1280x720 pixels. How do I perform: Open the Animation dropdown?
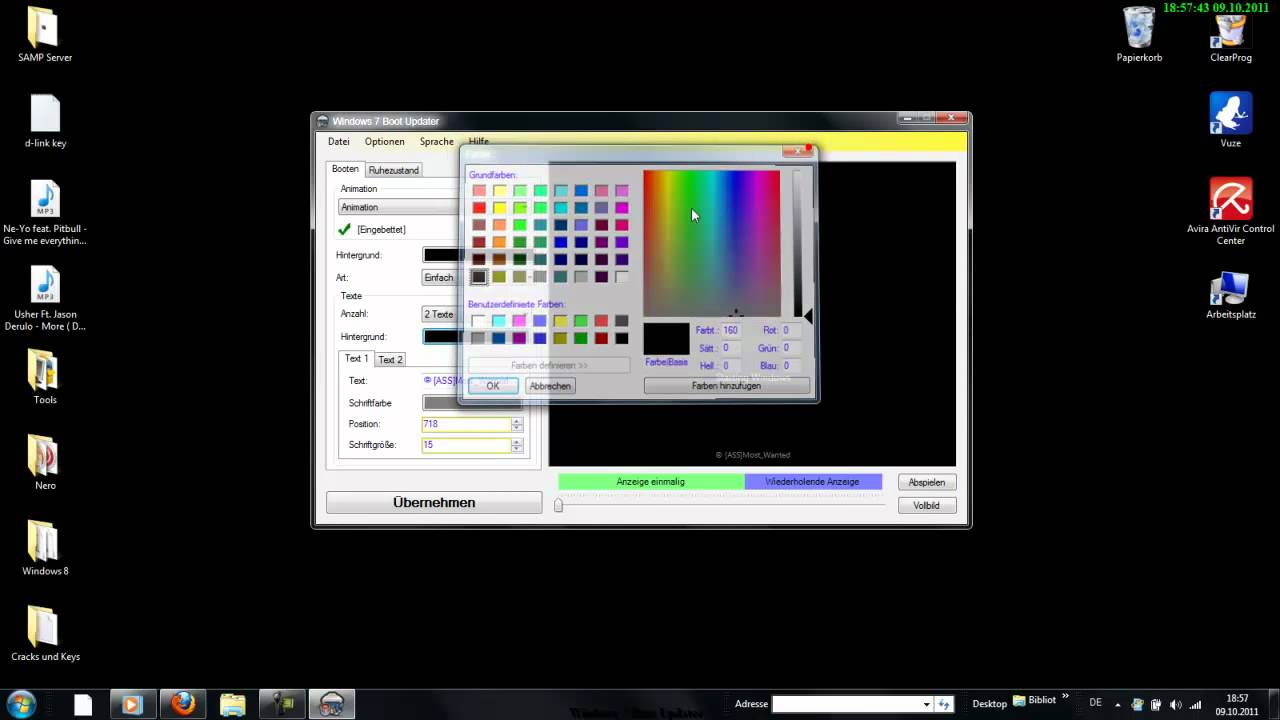tap(398, 207)
